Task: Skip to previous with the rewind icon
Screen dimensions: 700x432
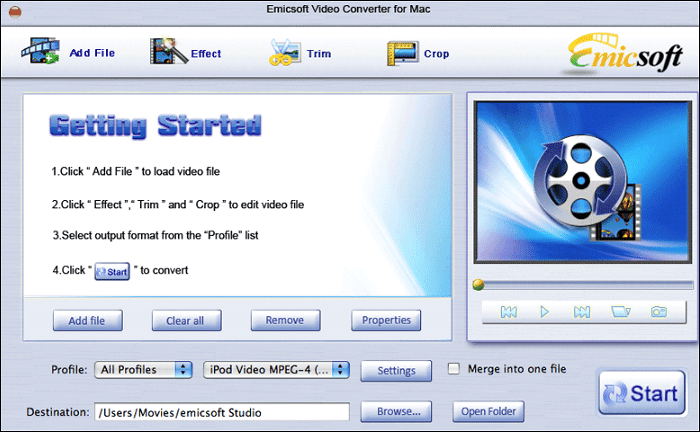Action: pyautogui.click(x=508, y=312)
